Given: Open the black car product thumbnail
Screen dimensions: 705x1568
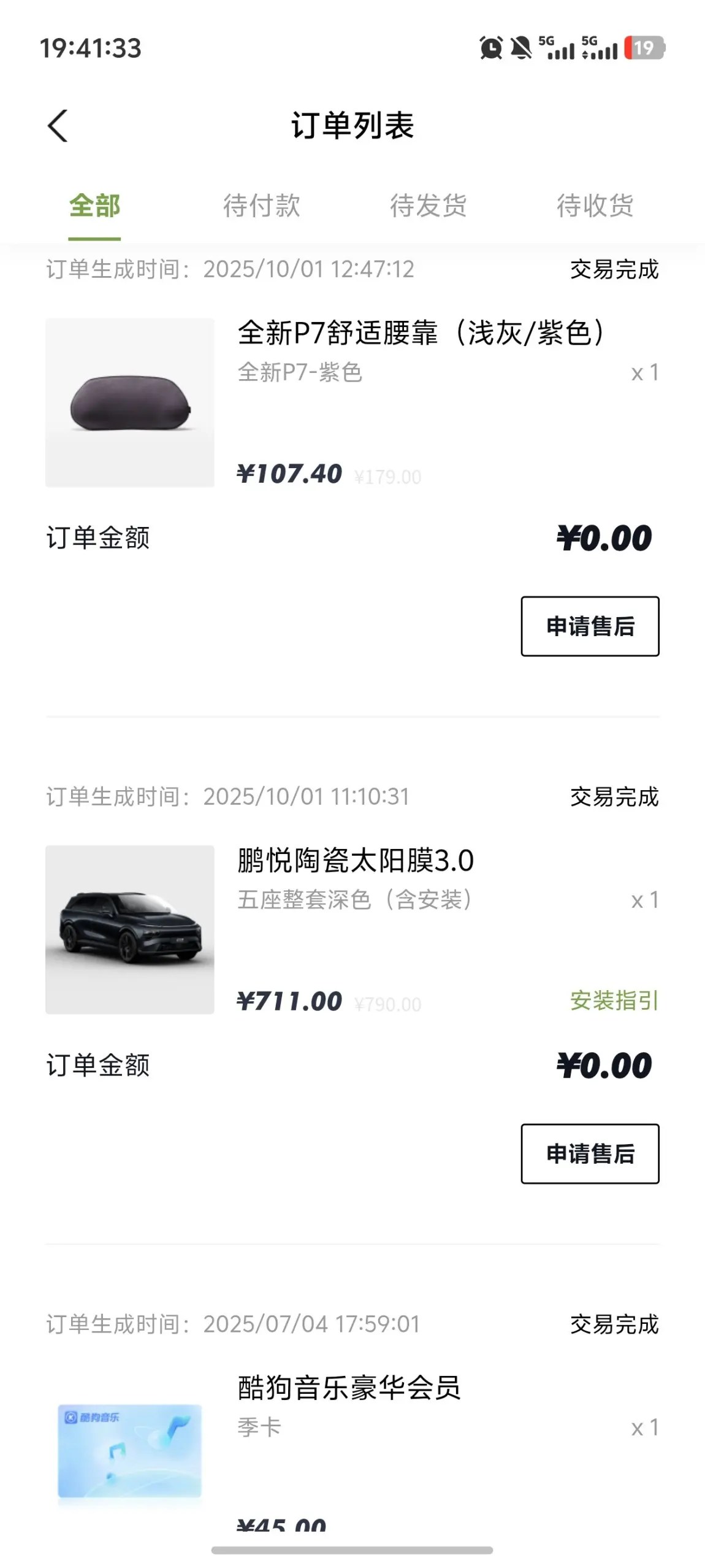Looking at the screenshot, I should pos(130,930).
